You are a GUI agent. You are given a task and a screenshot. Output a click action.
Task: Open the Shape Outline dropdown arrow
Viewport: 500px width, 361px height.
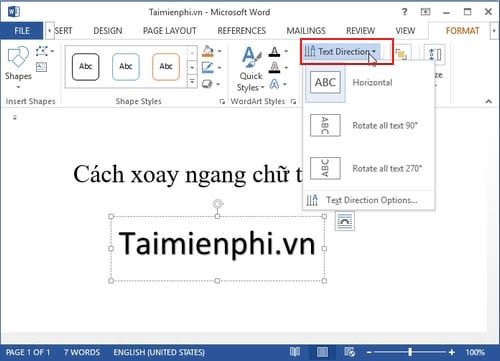[219, 68]
